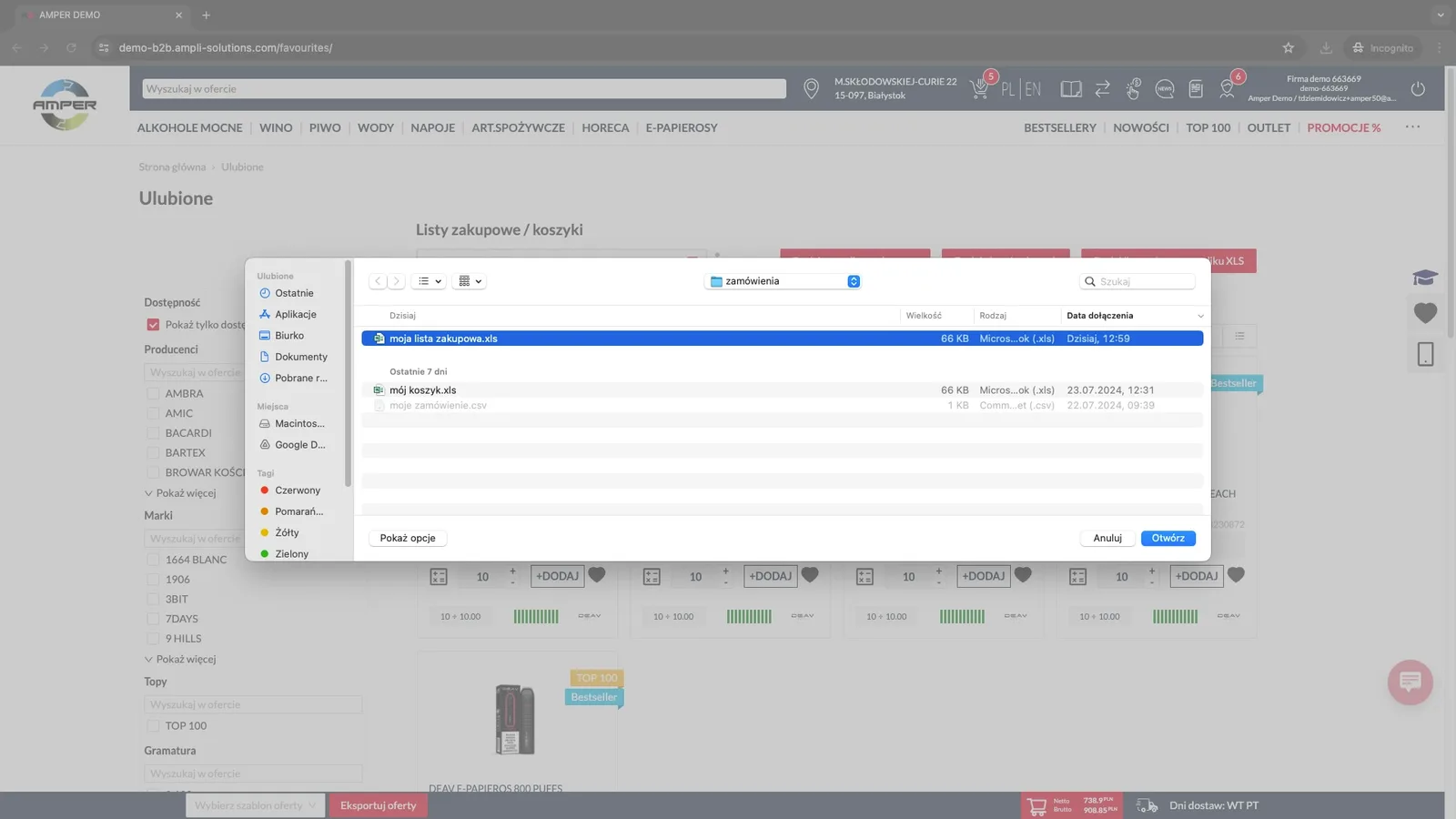This screenshot has width=1456, height=819.
Task: Open the list view options dropdown
Action: 429,281
